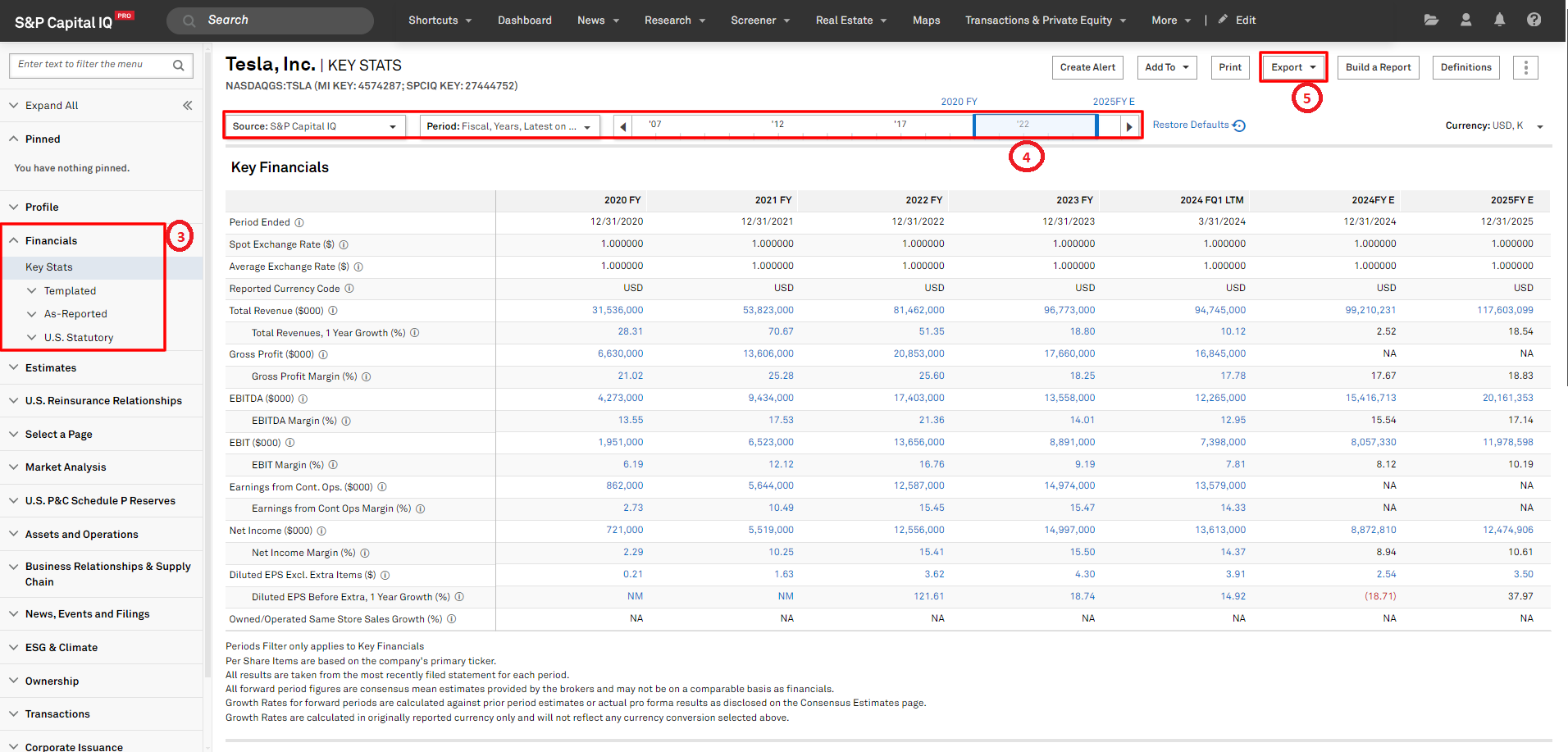This screenshot has width=1568, height=752.
Task: Open the Shortcuts menu
Action: click(440, 21)
